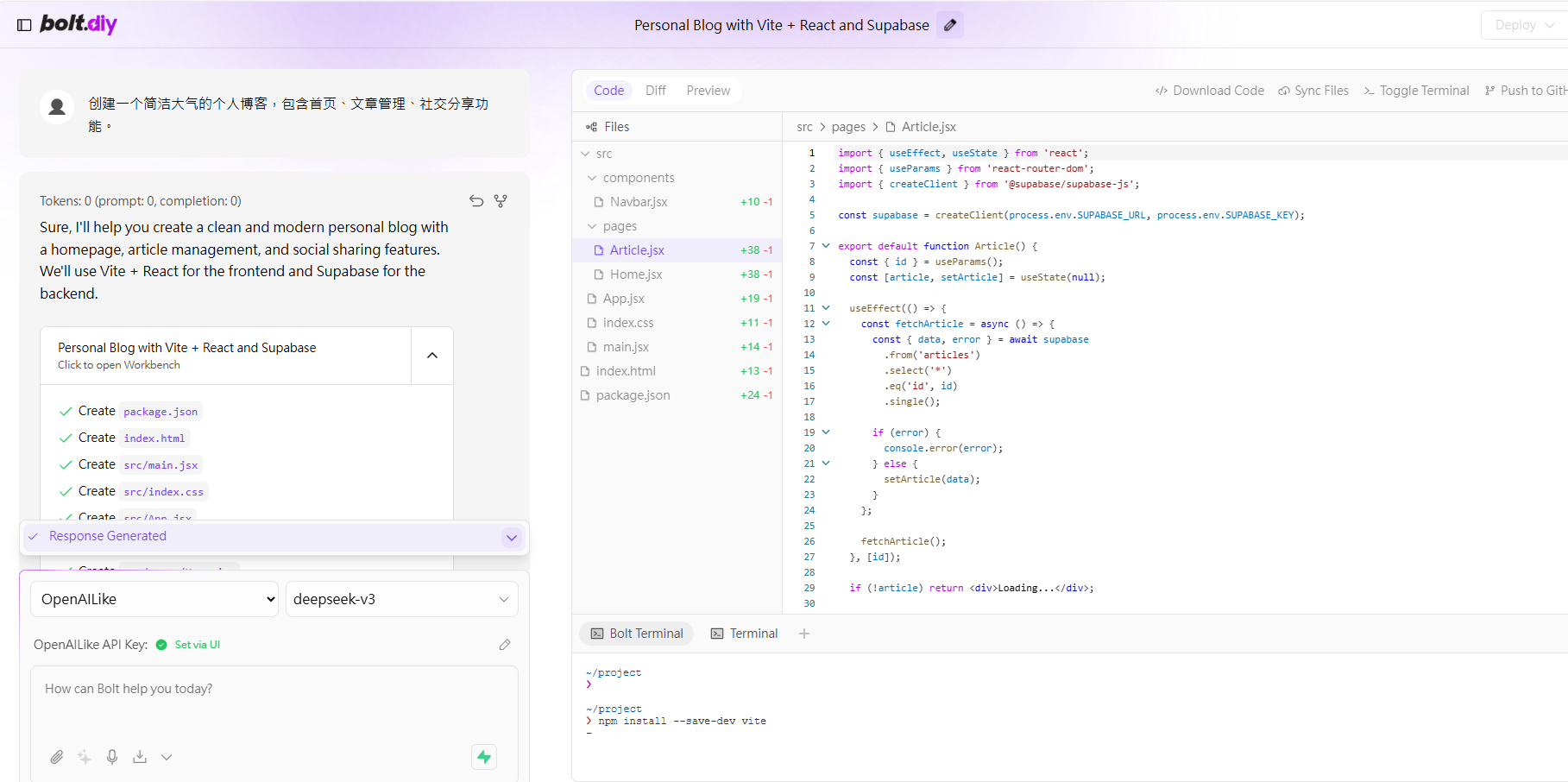Screen dimensions: 1568x782
Task: Click line 1 import statement in editor
Action: coord(963,153)
